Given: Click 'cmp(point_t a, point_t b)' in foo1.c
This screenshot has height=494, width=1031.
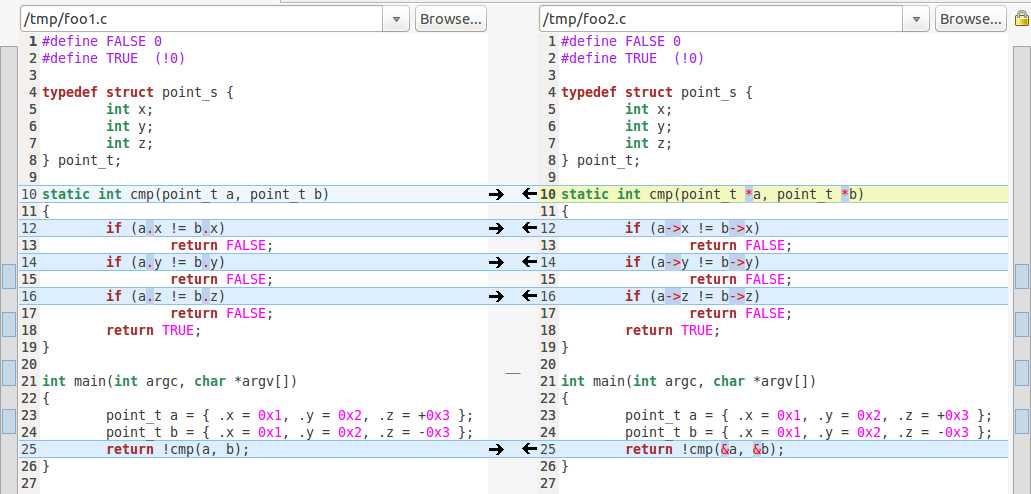Looking at the screenshot, I should coord(229,194).
